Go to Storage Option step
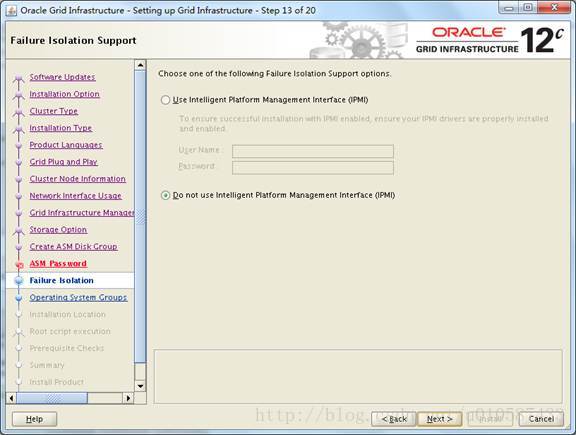Image resolution: width=576 pixels, height=435 pixels. click(58, 229)
